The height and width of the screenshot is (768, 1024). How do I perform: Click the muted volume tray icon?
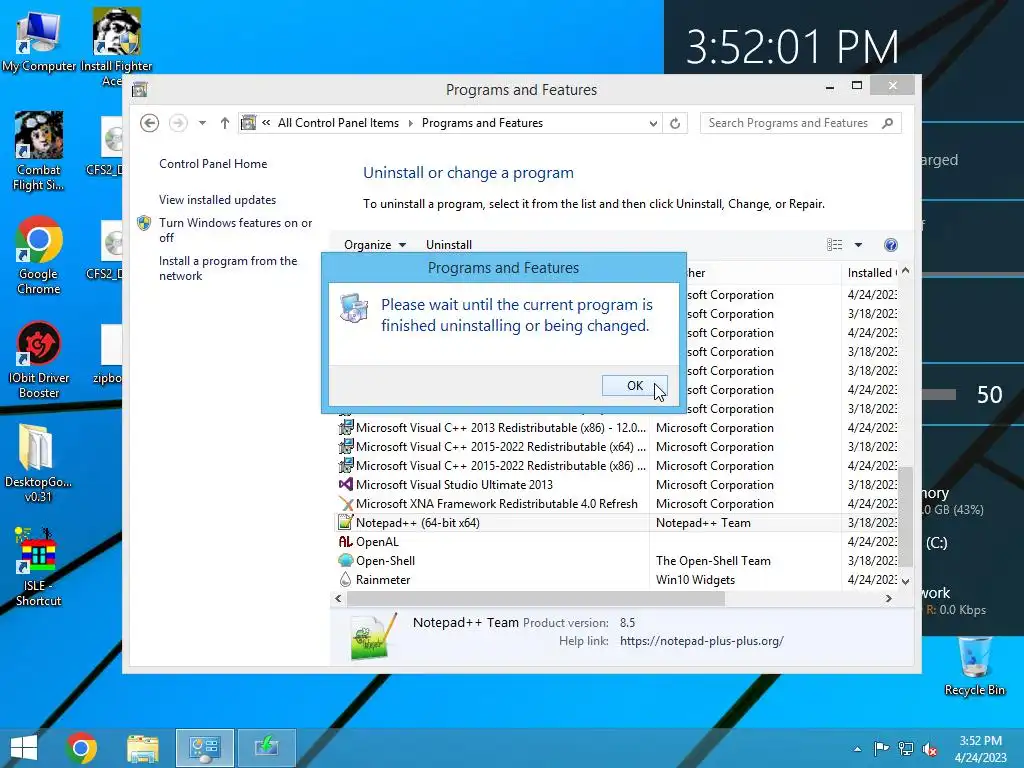pyautogui.click(x=930, y=748)
